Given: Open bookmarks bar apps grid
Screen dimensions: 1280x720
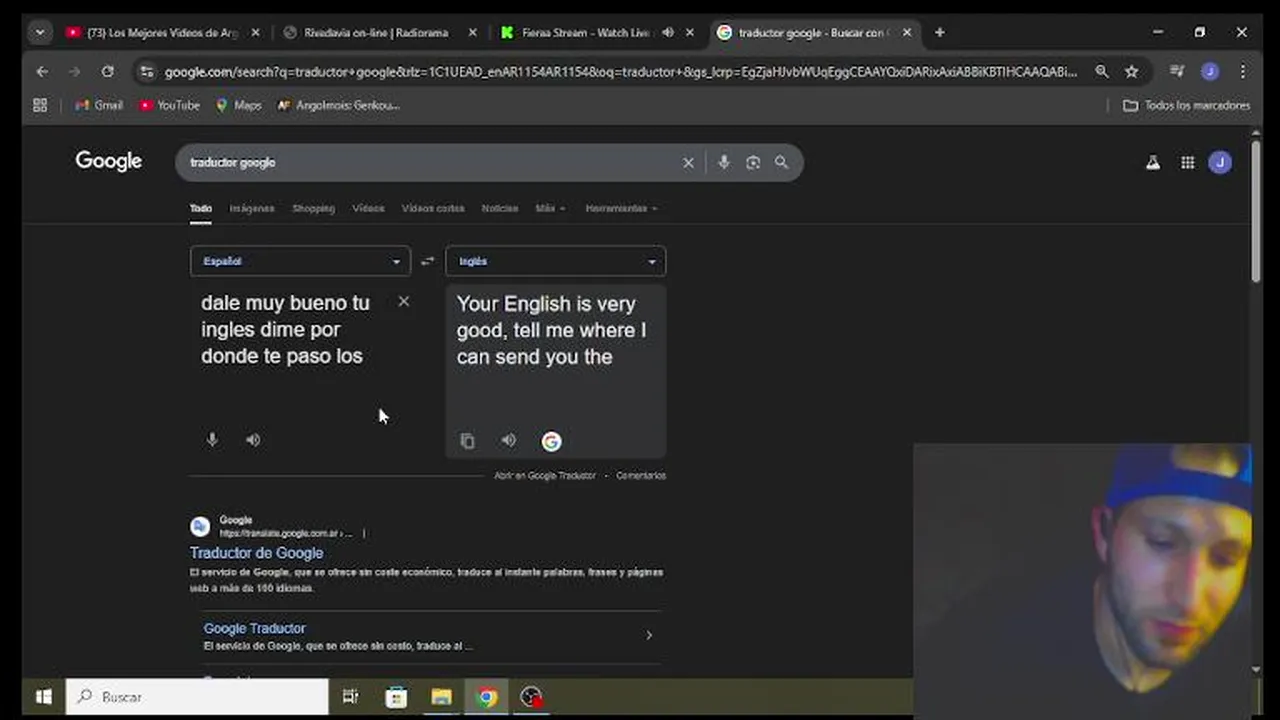Looking at the screenshot, I should (40, 105).
